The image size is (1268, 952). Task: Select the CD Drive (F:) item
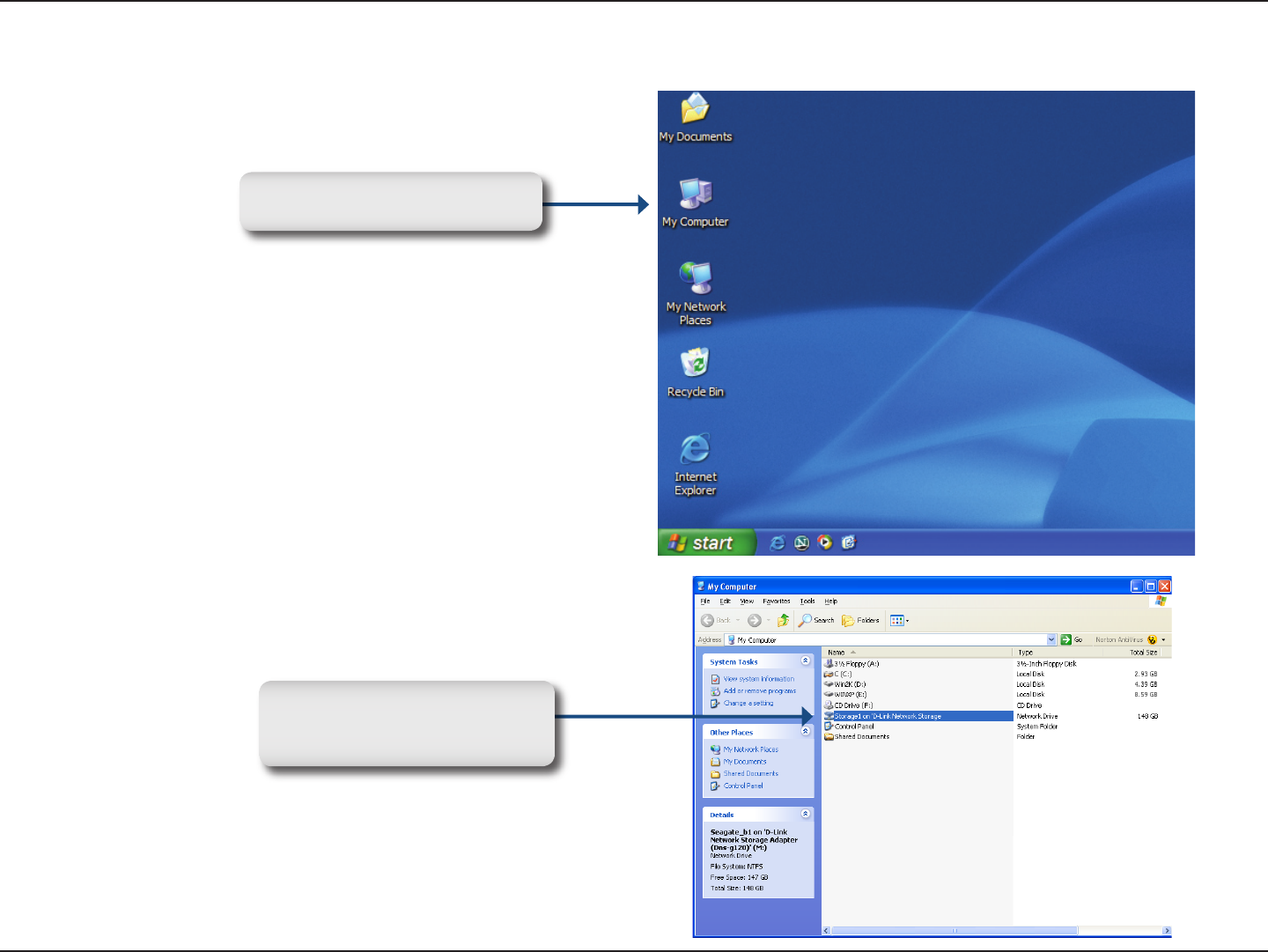tap(849, 705)
